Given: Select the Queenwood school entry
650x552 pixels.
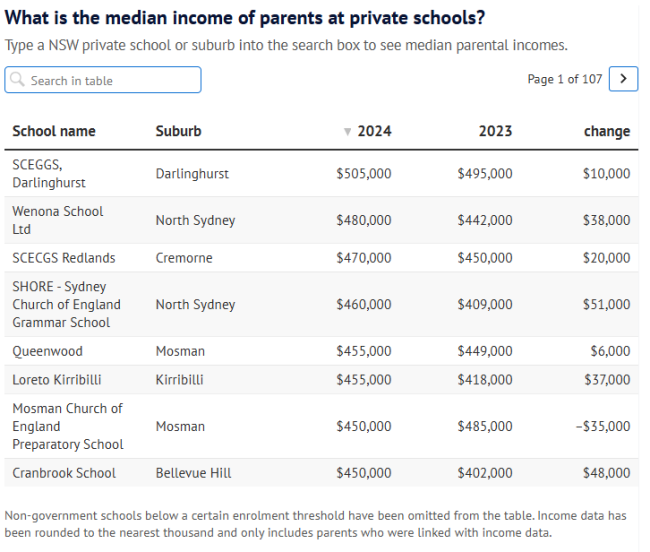Looking at the screenshot, I should point(47,351).
